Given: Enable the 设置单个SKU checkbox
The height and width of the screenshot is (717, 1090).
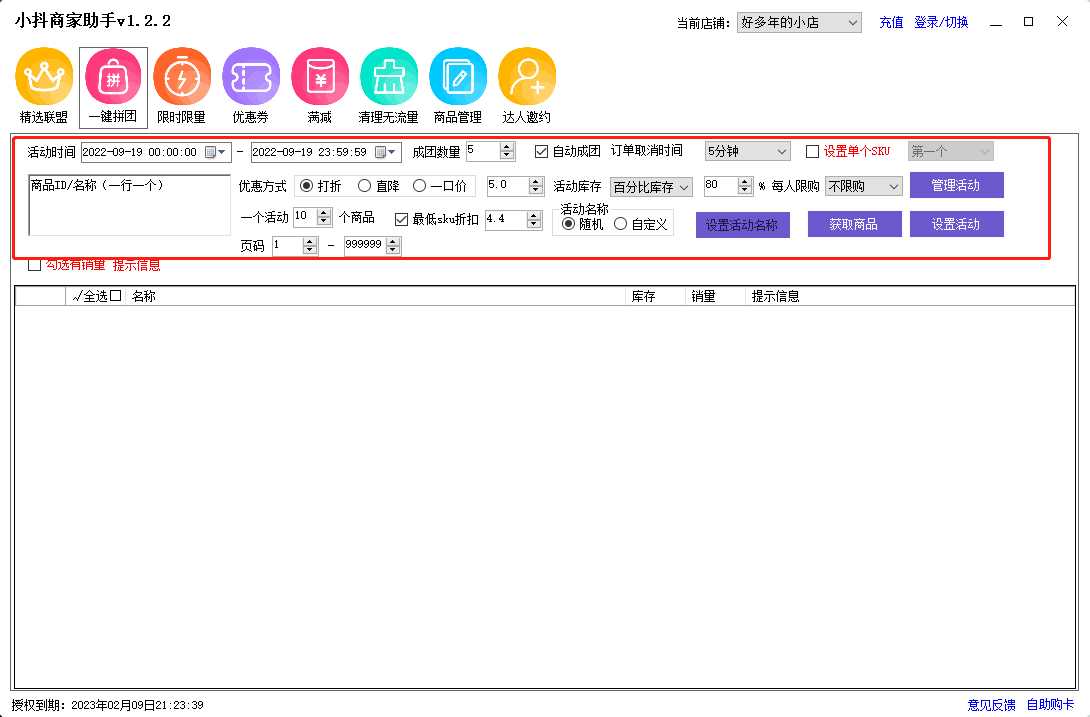Looking at the screenshot, I should point(812,152).
